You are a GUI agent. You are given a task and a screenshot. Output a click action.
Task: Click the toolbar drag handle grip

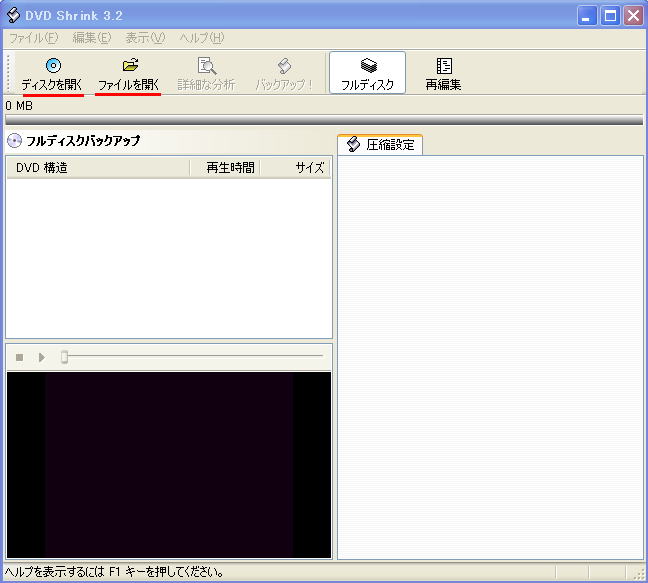9,73
